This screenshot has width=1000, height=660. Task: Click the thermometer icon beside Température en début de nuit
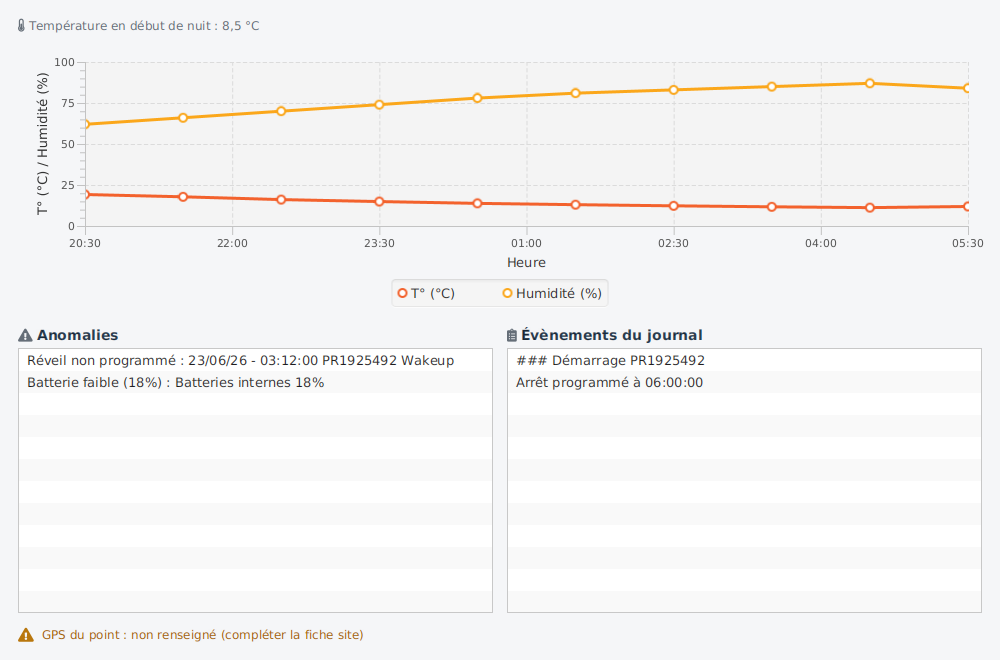(x=21, y=26)
